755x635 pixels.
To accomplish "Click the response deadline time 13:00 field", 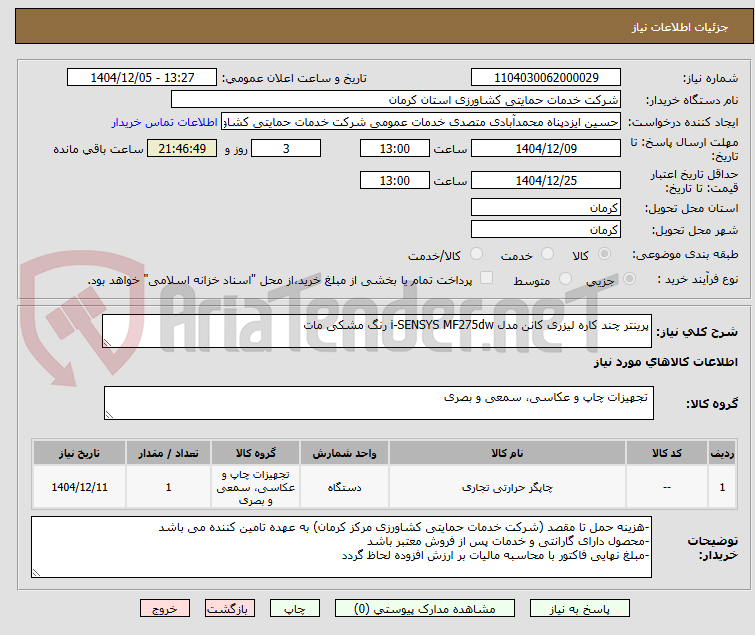I will coord(395,148).
